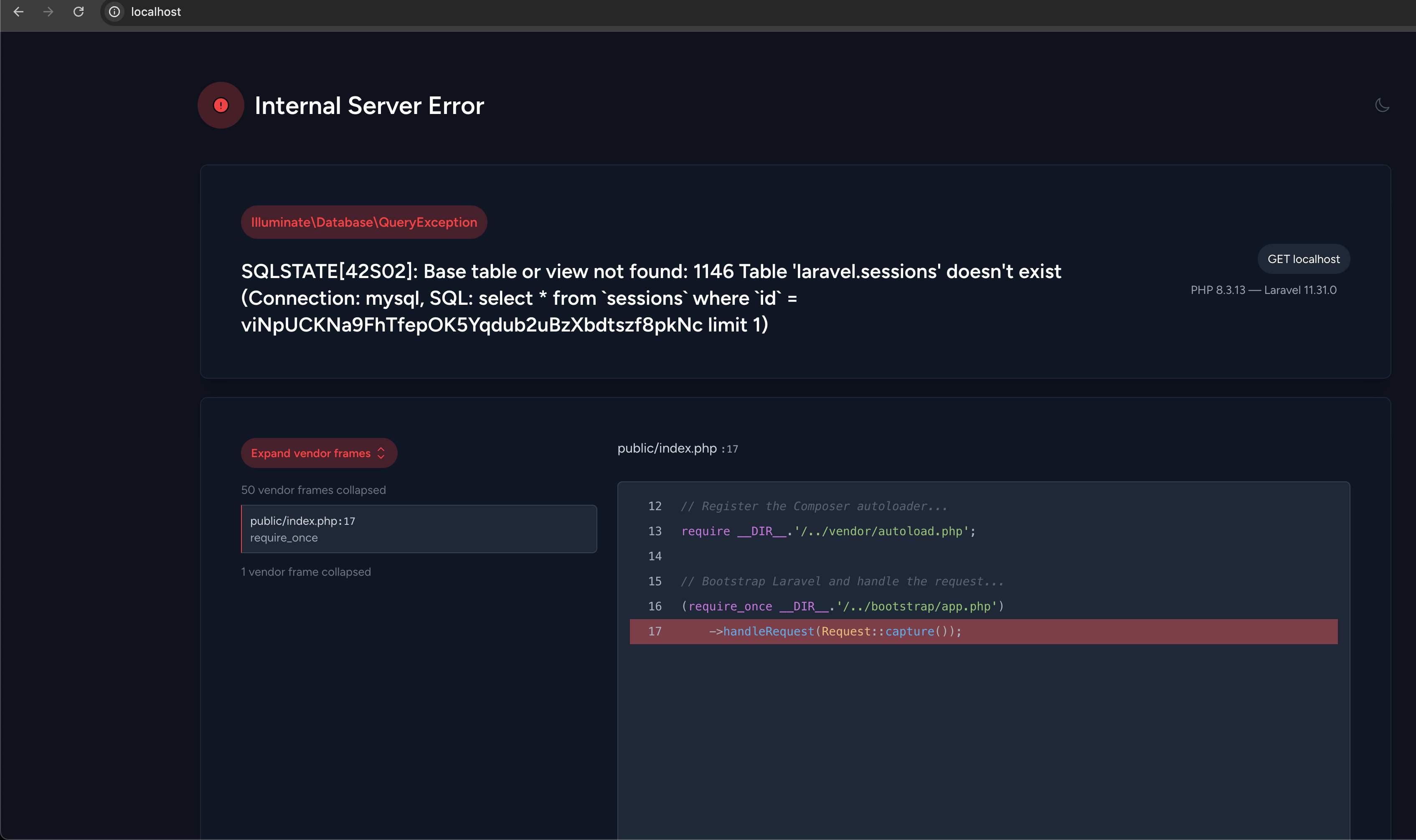
Task: Click the highlighted red line in code panel
Action: click(x=983, y=631)
